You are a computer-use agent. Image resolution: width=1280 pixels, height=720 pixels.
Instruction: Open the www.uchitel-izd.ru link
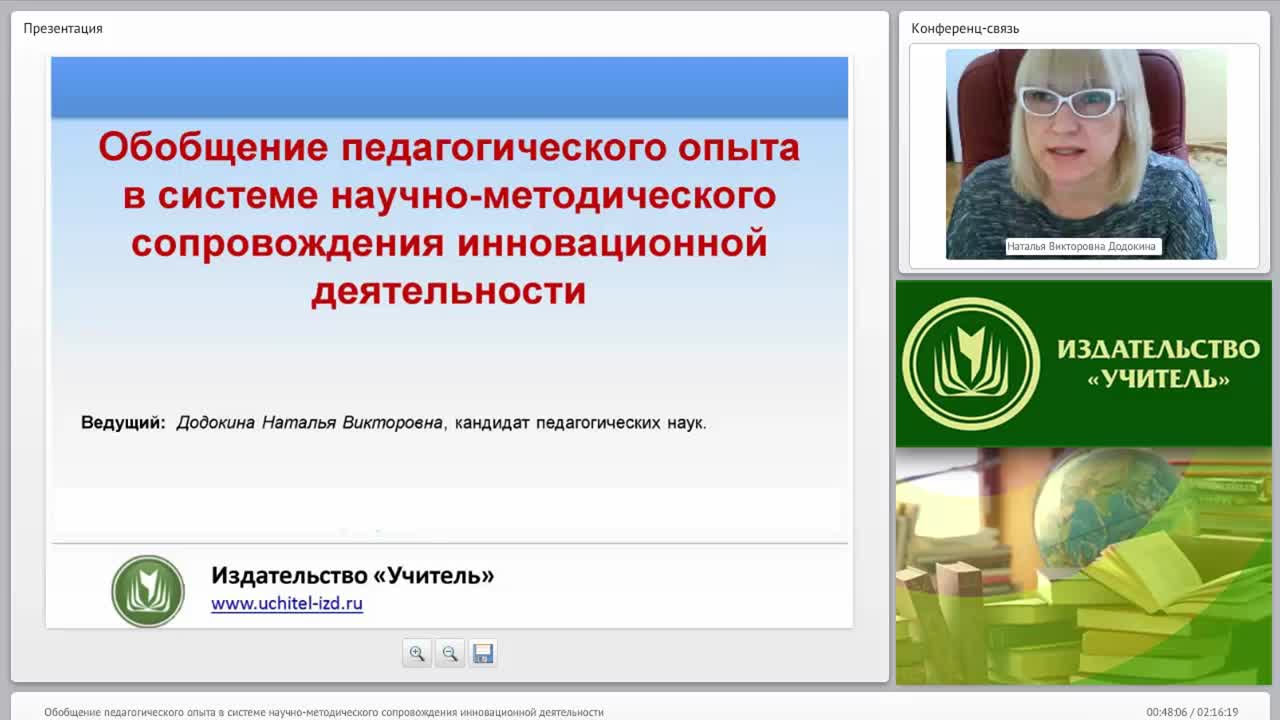(x=287, y=604)
